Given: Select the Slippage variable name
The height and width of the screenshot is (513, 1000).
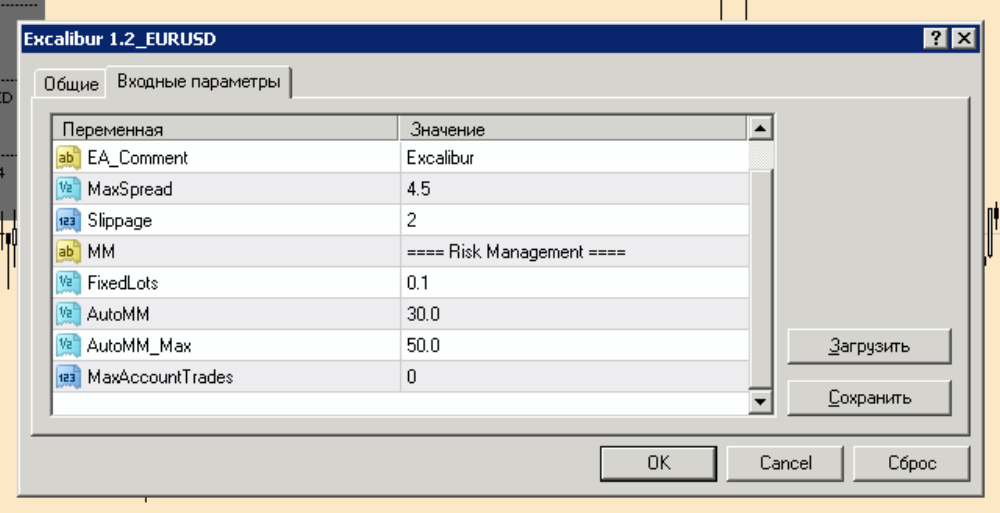Looking at the screenshot, I should [x=120, y=220].
